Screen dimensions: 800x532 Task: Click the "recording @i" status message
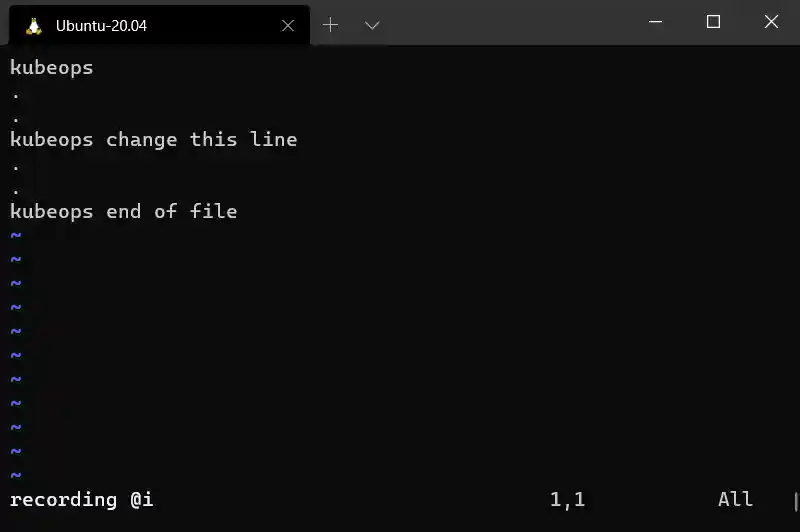(x=81, y=500)
